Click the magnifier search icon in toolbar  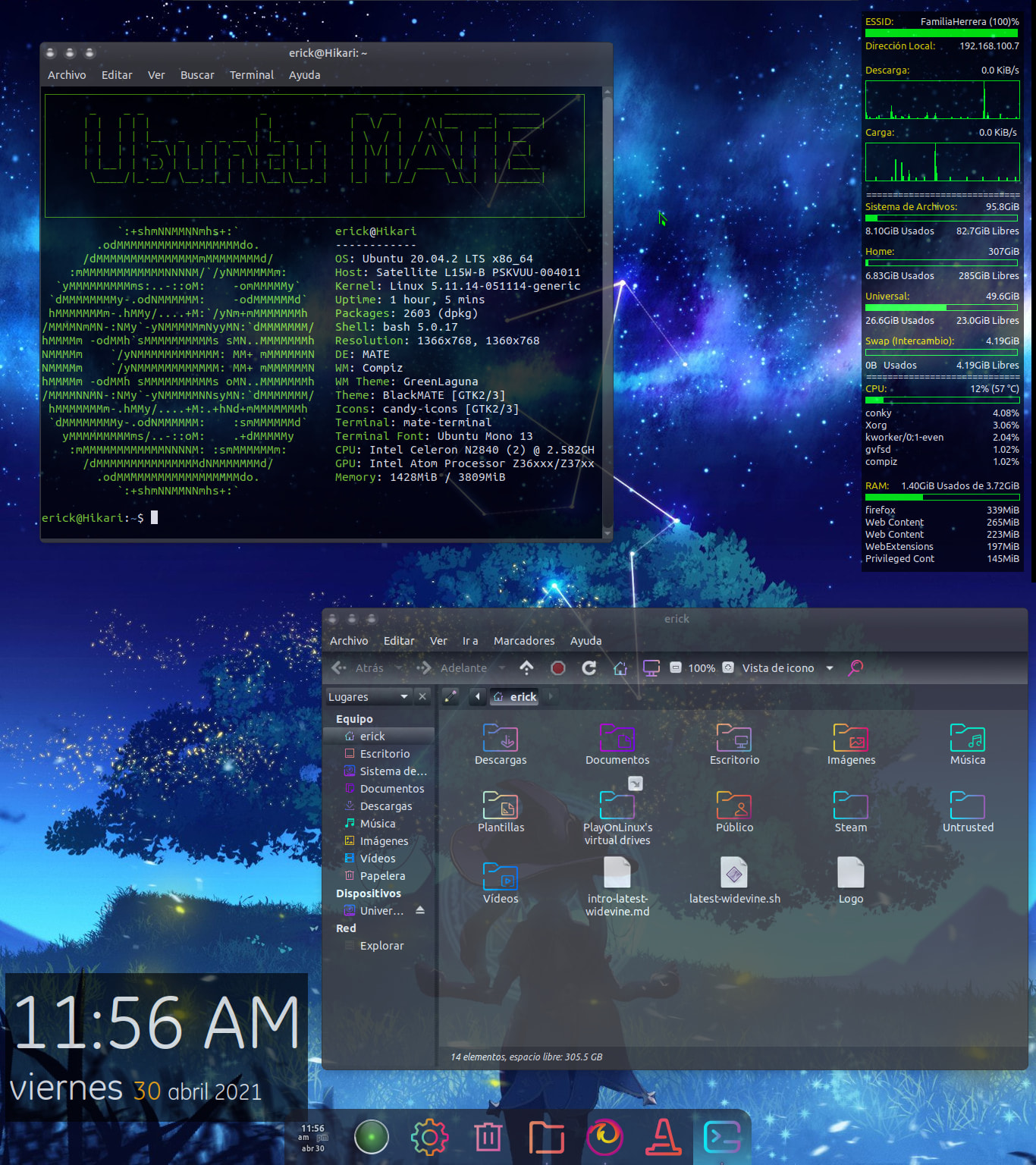855,667
